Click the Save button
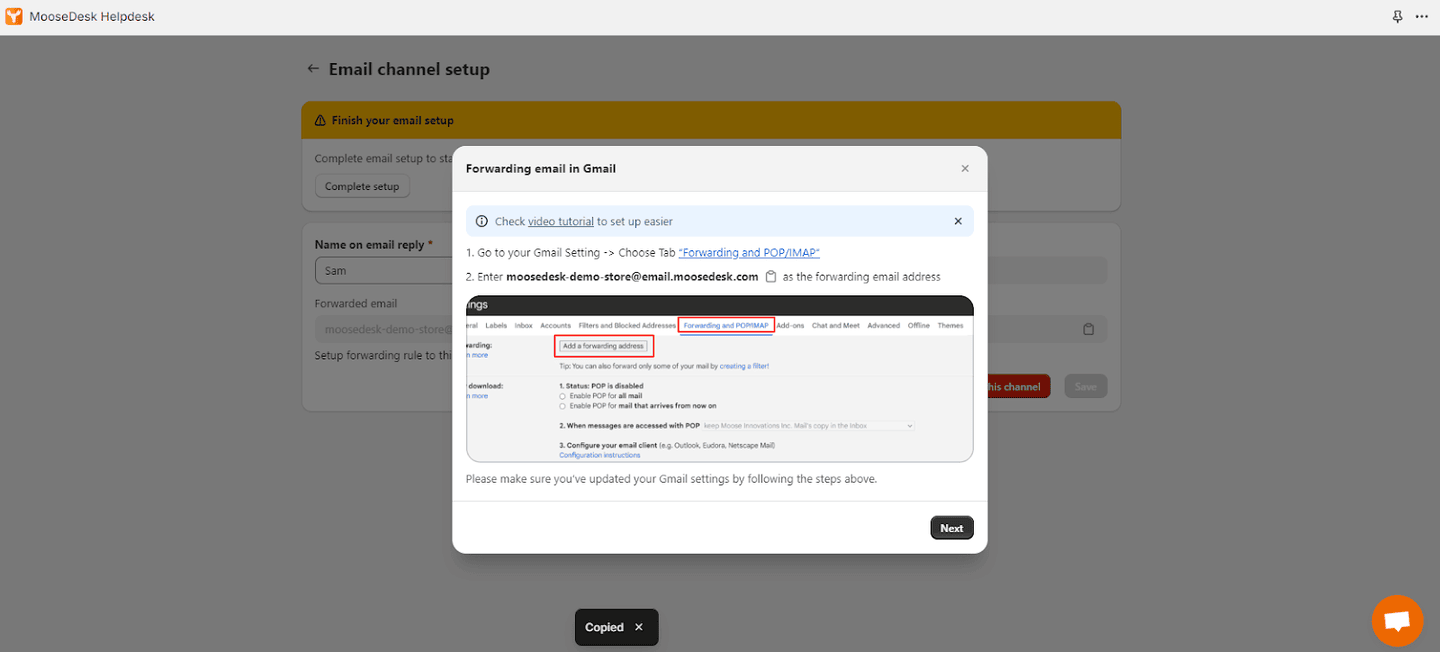The height and width of the screenshot is (652, 1440). click(x=1086, y=387)
